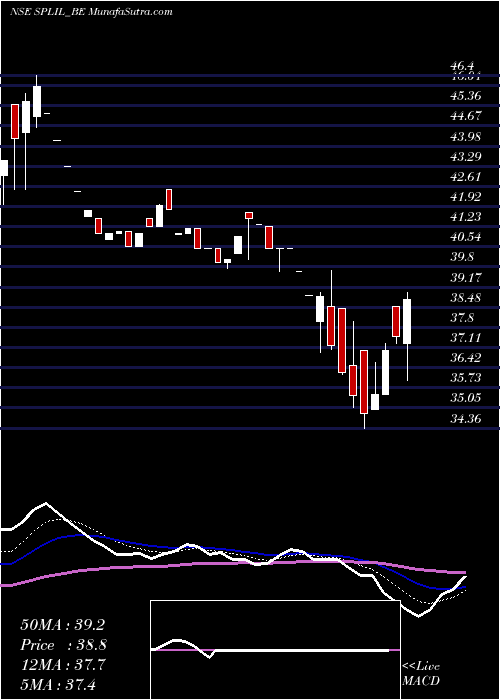Click the 34.36 price axis label
The height and width of the screenshot is (700, 500).
coord(466,418)
